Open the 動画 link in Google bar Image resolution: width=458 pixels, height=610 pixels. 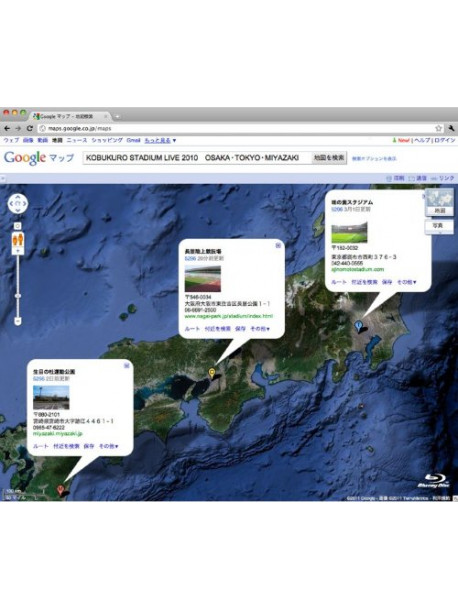point(42,140)
